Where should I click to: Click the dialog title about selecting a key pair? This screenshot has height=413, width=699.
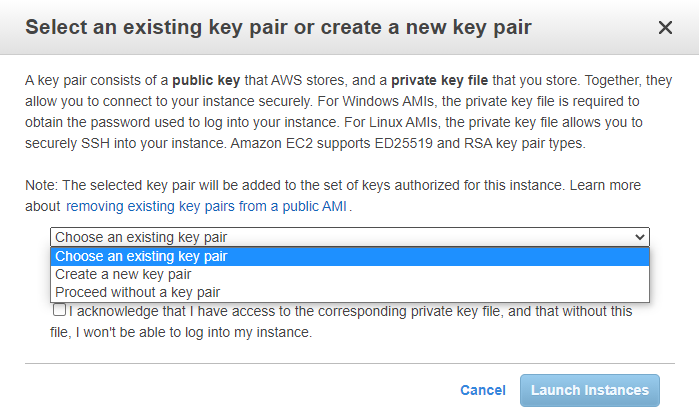click(x=278, y=28)
